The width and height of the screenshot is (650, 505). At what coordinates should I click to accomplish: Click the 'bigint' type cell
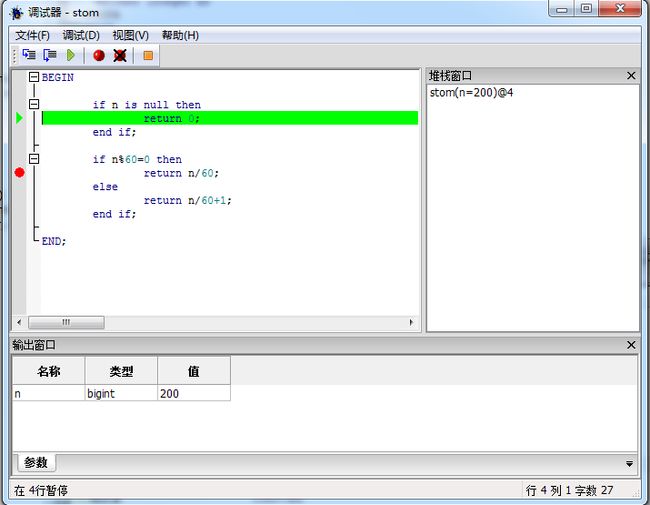(121, 393)
